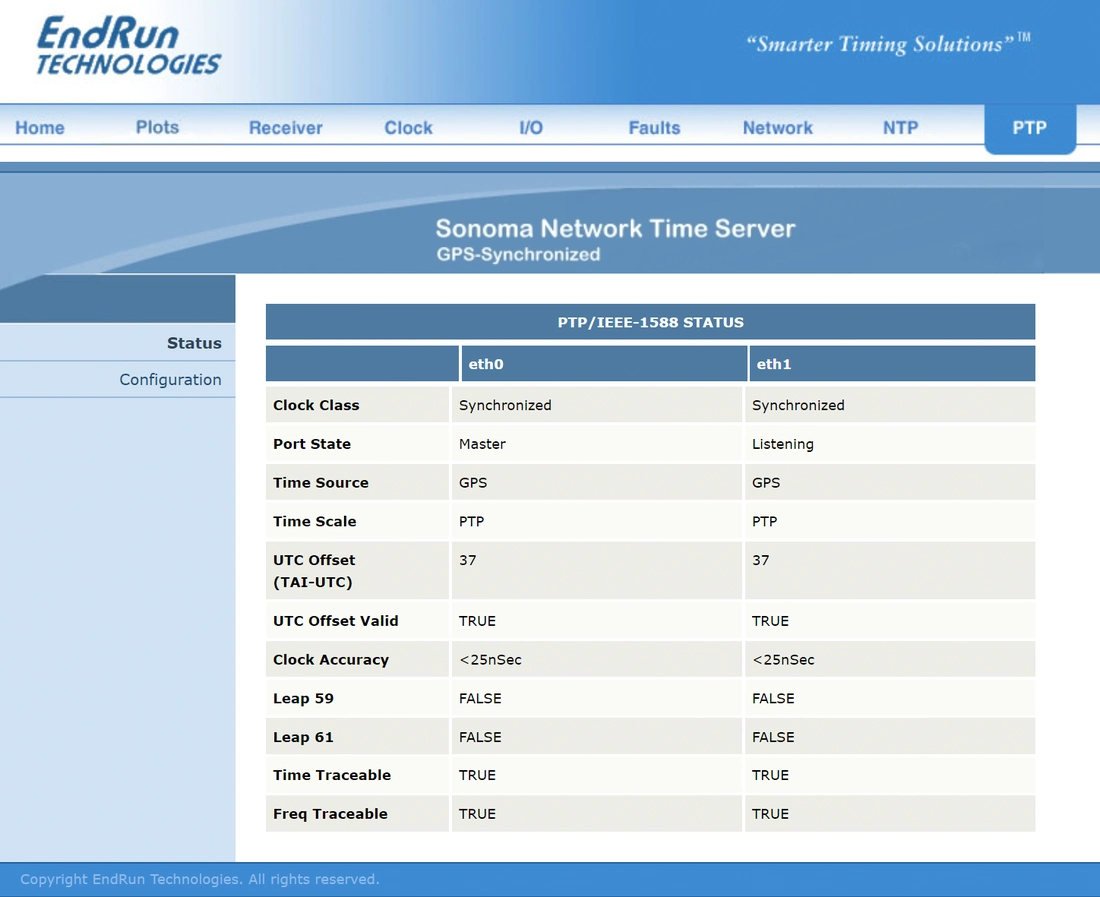Viewport: 1100px width, 897px height.
Task: Click the Smarter Timing Solutions slogan
Action: click(x=887, y=43)
